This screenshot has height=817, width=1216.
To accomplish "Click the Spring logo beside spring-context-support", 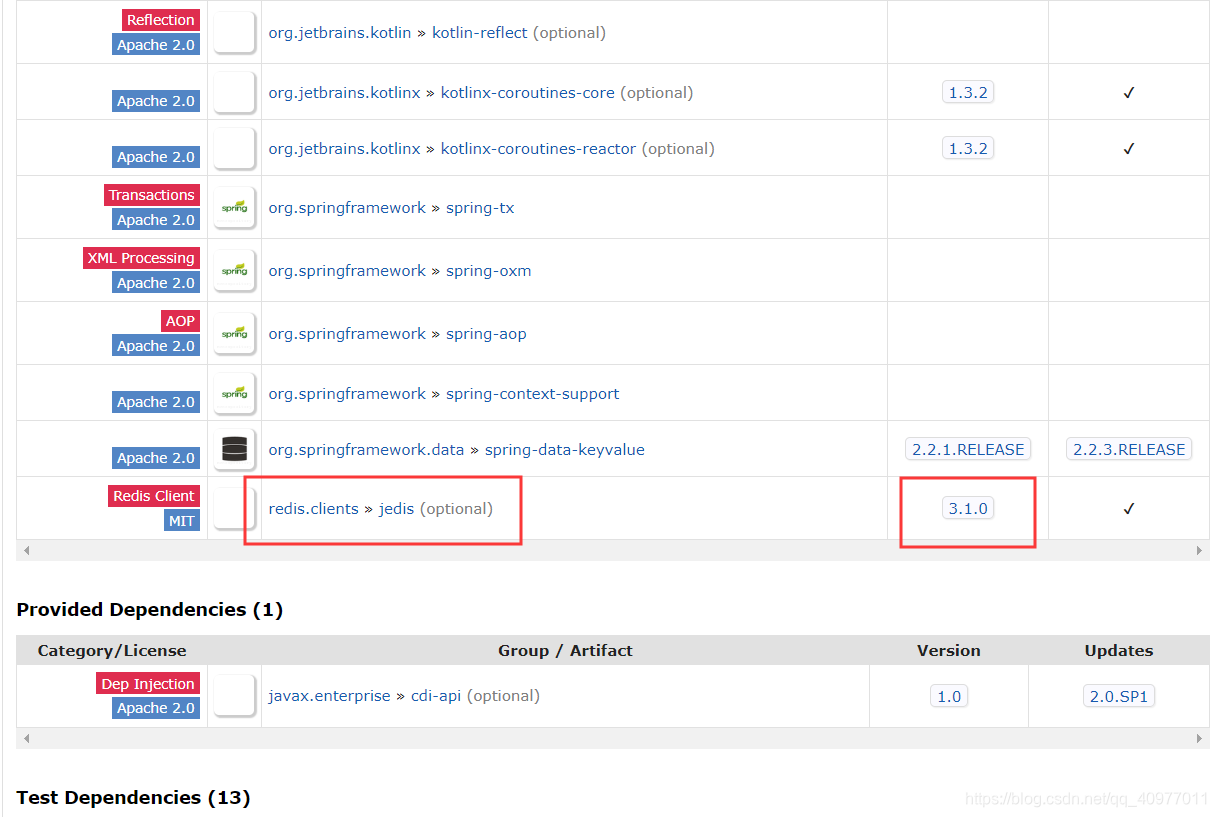I will pyautogui.click(x=235, y=393).
